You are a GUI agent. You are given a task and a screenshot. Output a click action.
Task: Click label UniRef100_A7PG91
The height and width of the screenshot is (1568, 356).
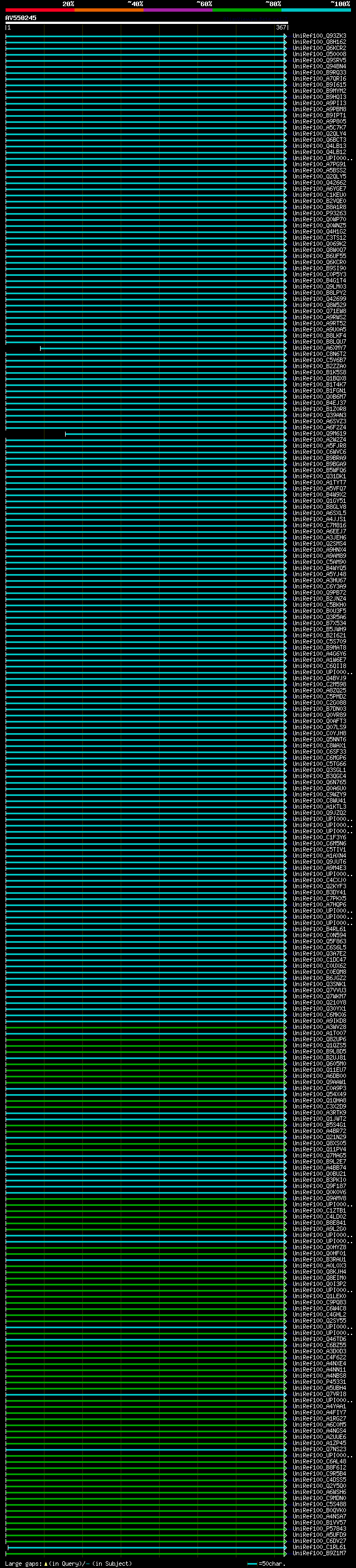tap(319, 164)
